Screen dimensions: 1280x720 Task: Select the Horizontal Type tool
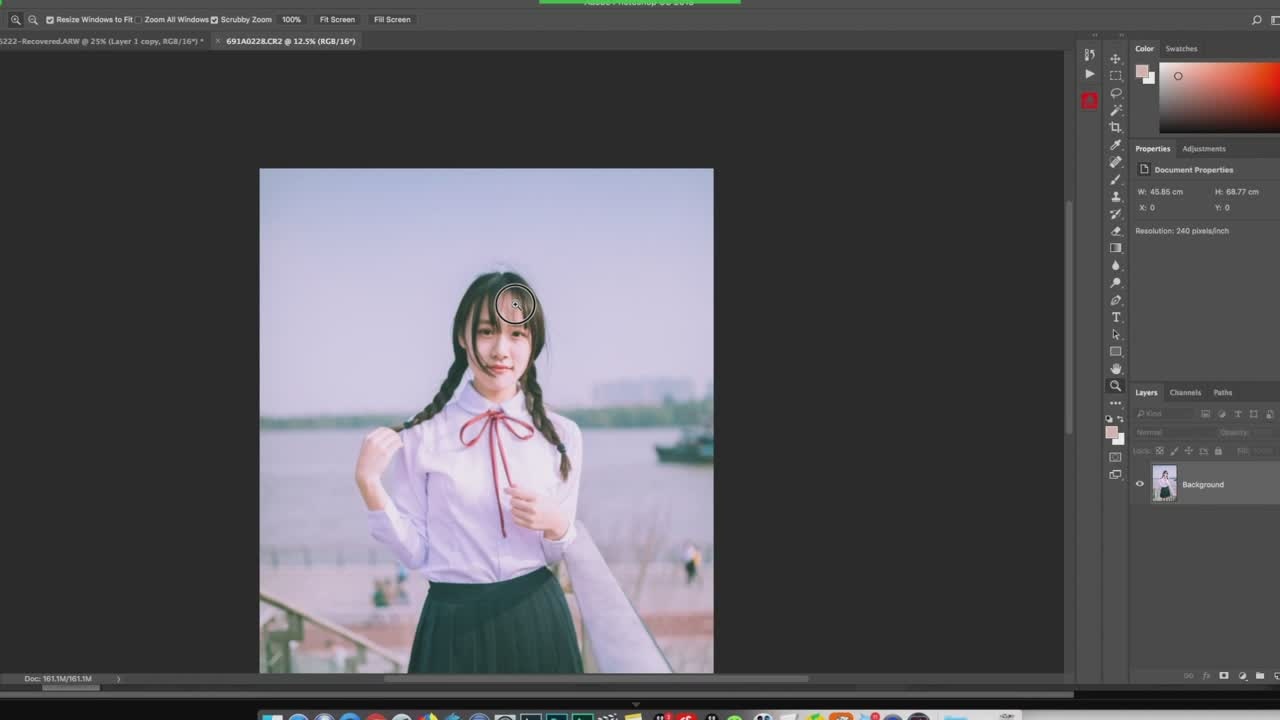click(x=1116, y=317)
